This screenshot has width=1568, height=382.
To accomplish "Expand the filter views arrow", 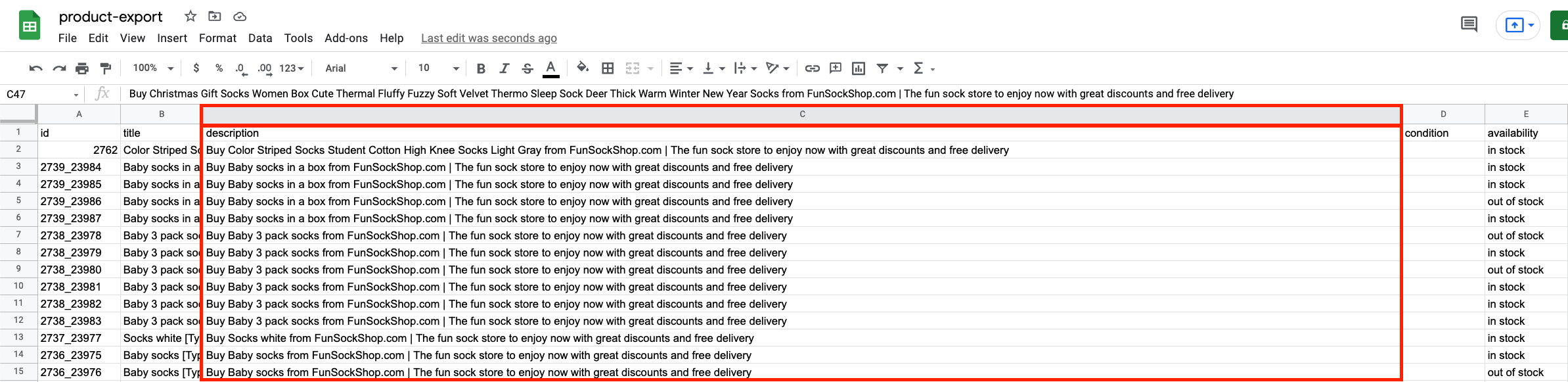I will point(900,68).
